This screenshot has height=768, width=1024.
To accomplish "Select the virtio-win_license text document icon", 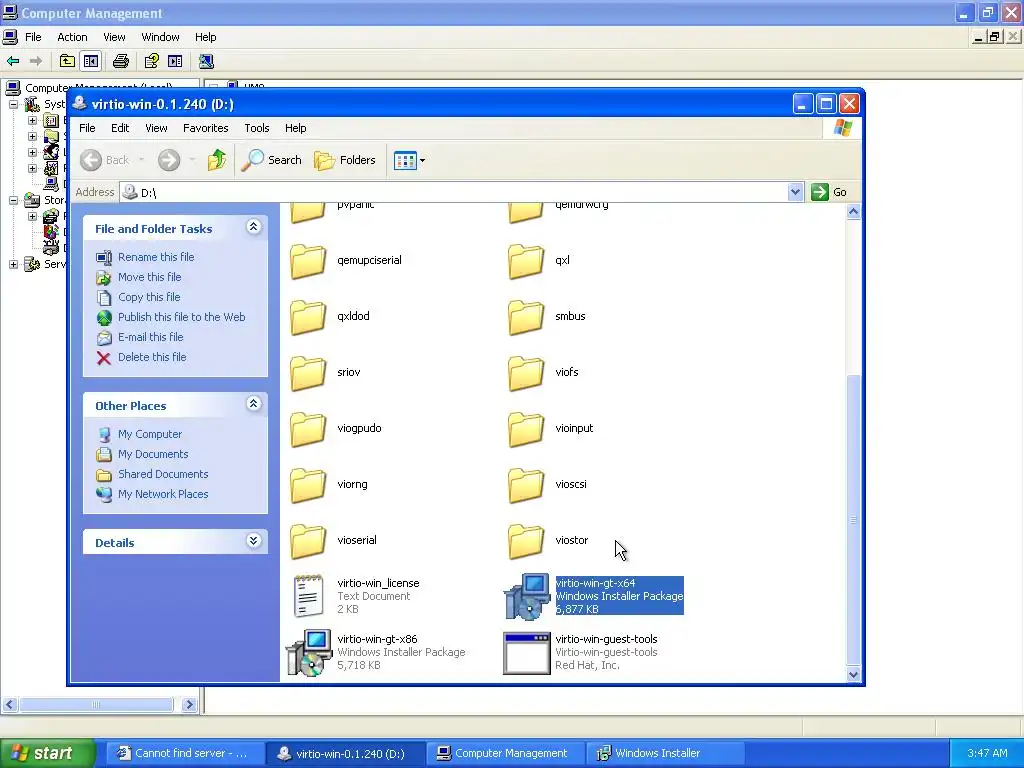I will (308, 596).
